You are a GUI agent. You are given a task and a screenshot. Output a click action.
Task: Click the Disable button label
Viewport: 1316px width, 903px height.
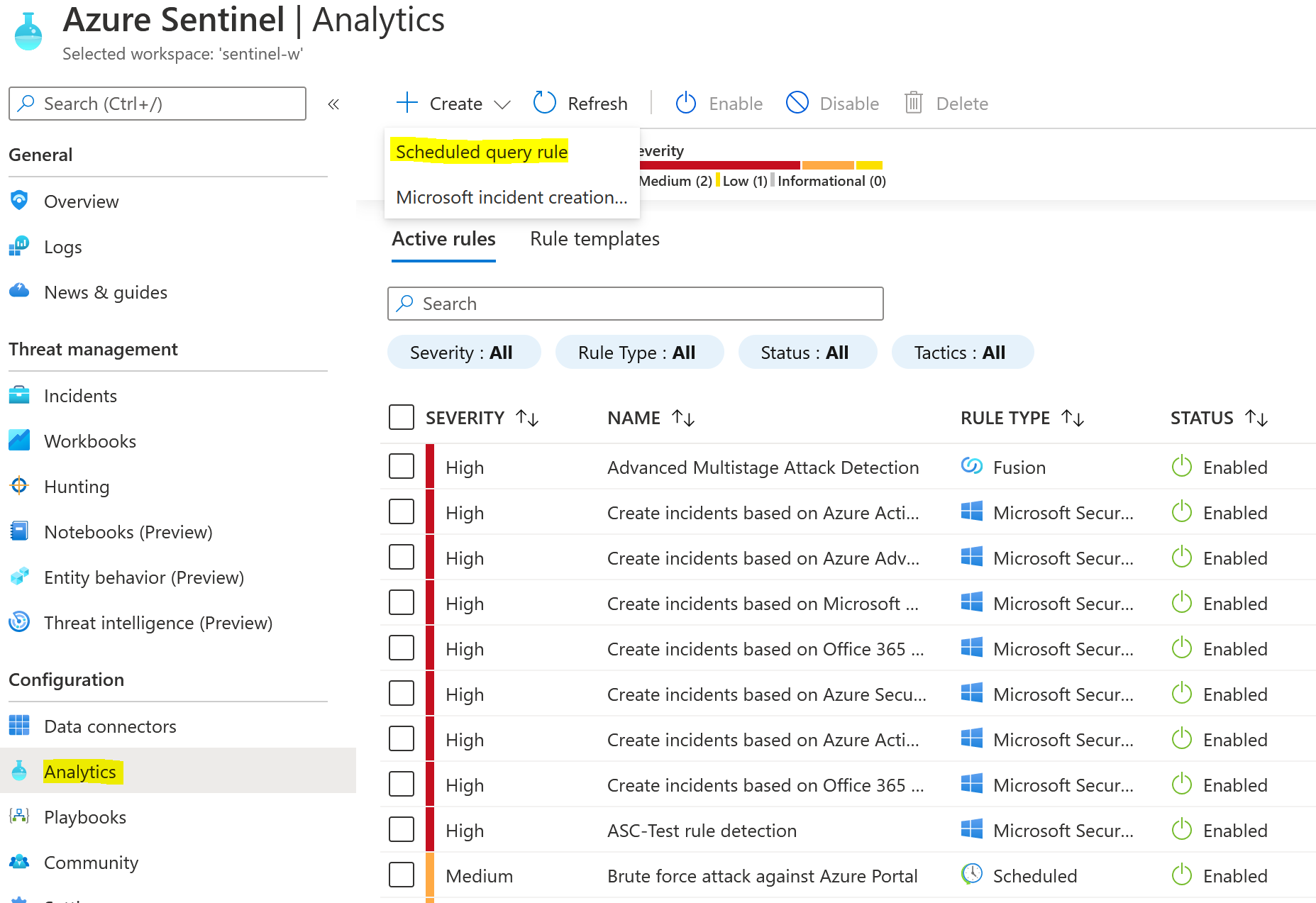pos(849,104)
